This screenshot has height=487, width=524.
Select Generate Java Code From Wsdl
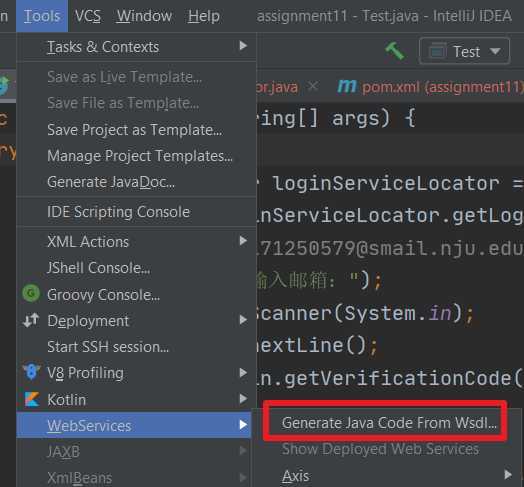pos(389,422)
